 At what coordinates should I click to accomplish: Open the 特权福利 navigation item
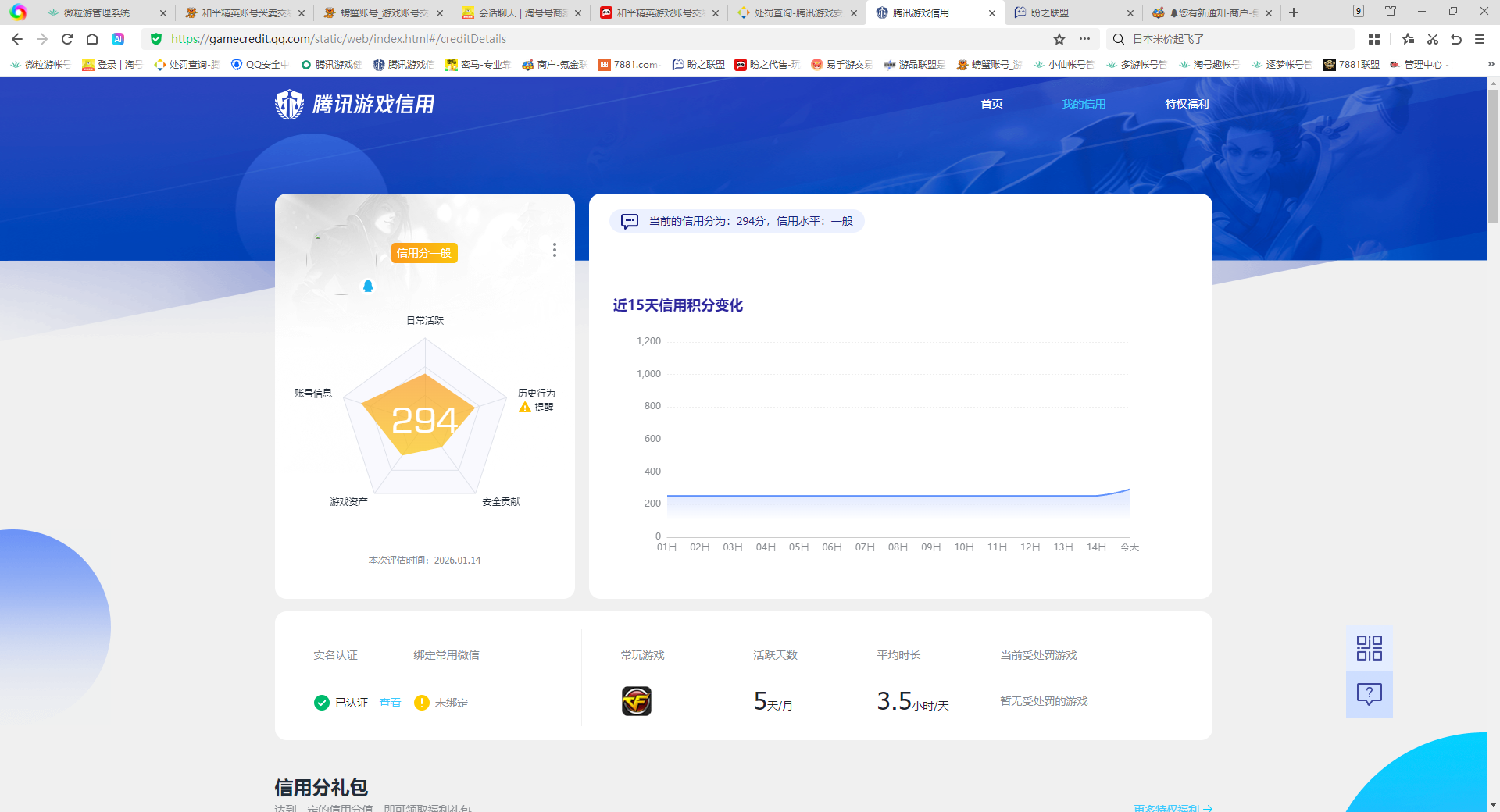click(x=1186, y=104)
